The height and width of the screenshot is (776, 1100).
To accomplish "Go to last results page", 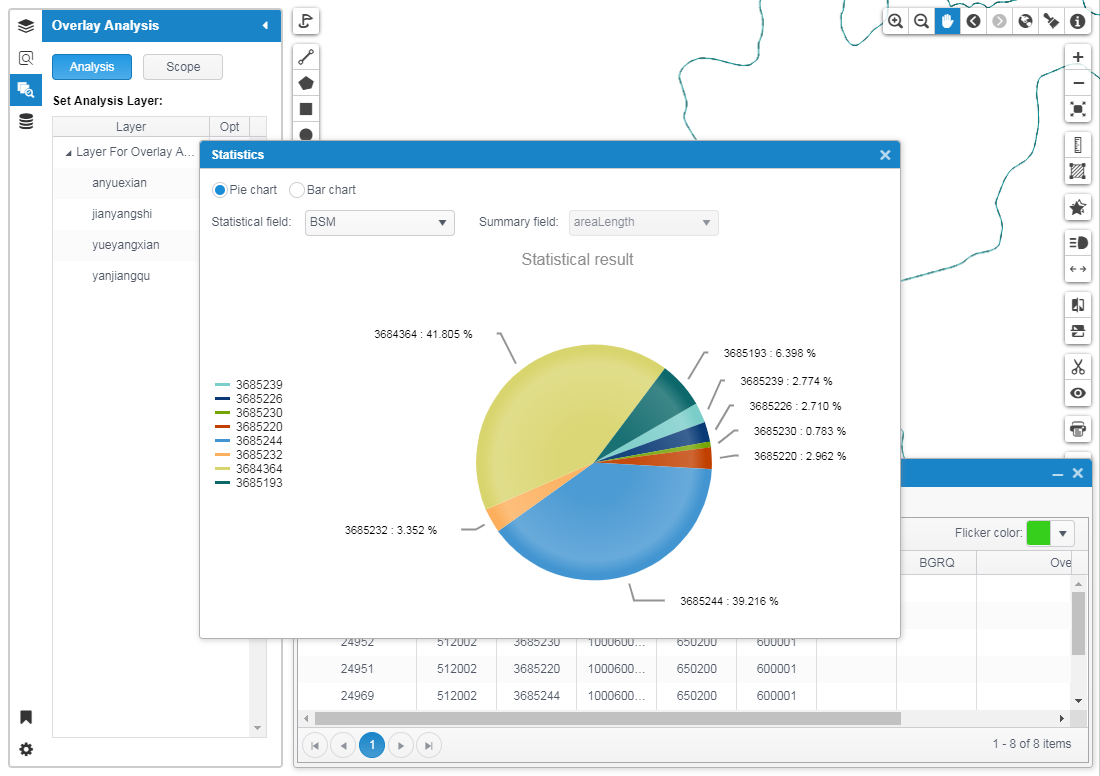I will coord(429,745).
